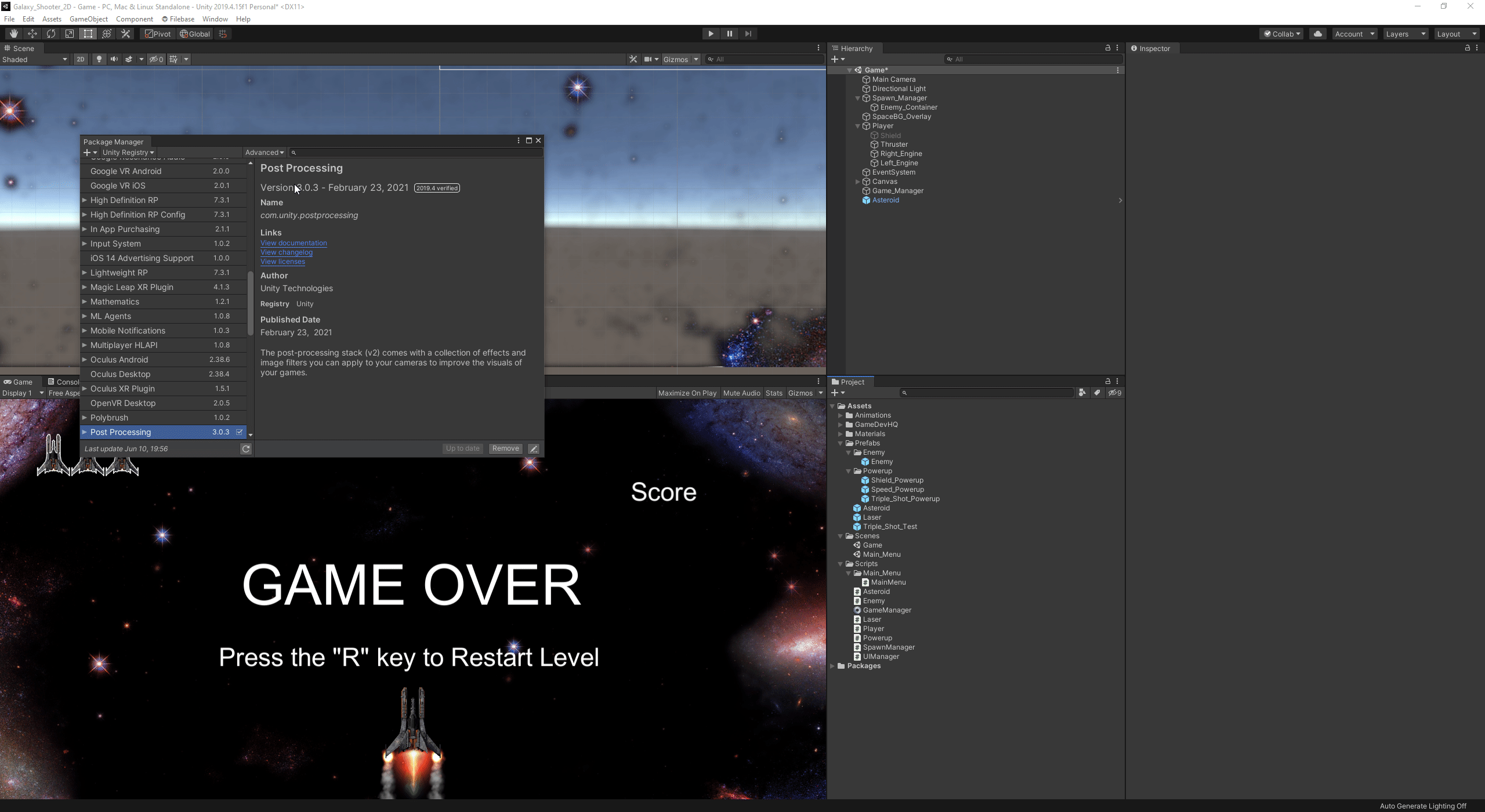
Task: Toggle scene audio speaker icon
Action: coord(114,59)
